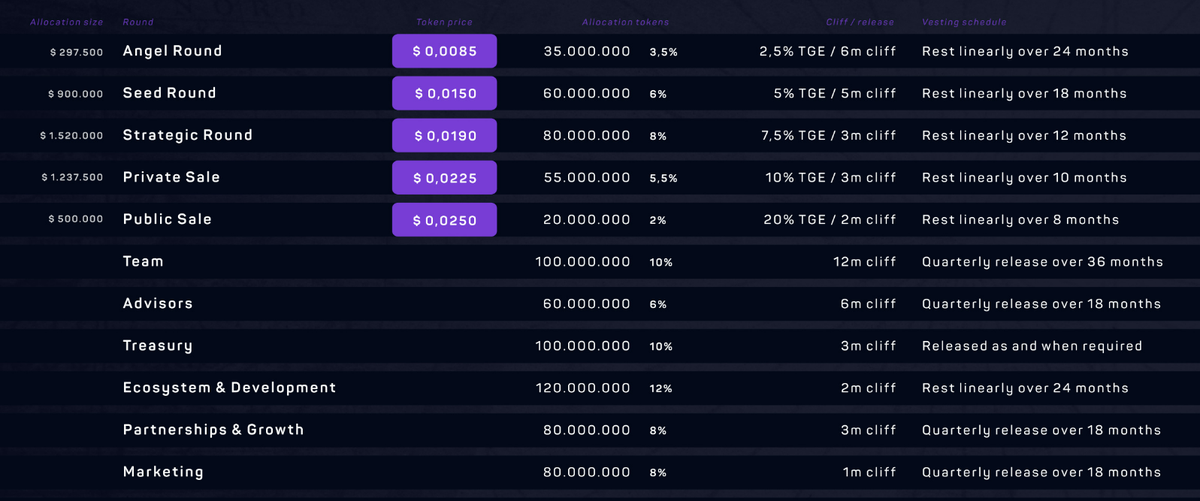Viewport: 1200px width, 501px height.
Task: Select the Vesting schedule column header
Action: click(x=964, y=22)
